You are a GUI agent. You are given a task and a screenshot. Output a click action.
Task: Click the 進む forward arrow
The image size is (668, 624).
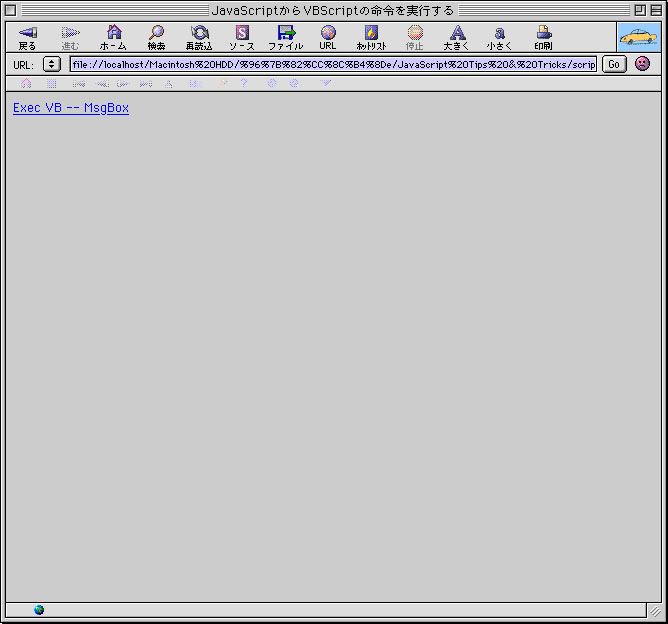click(x=70, y=38)
